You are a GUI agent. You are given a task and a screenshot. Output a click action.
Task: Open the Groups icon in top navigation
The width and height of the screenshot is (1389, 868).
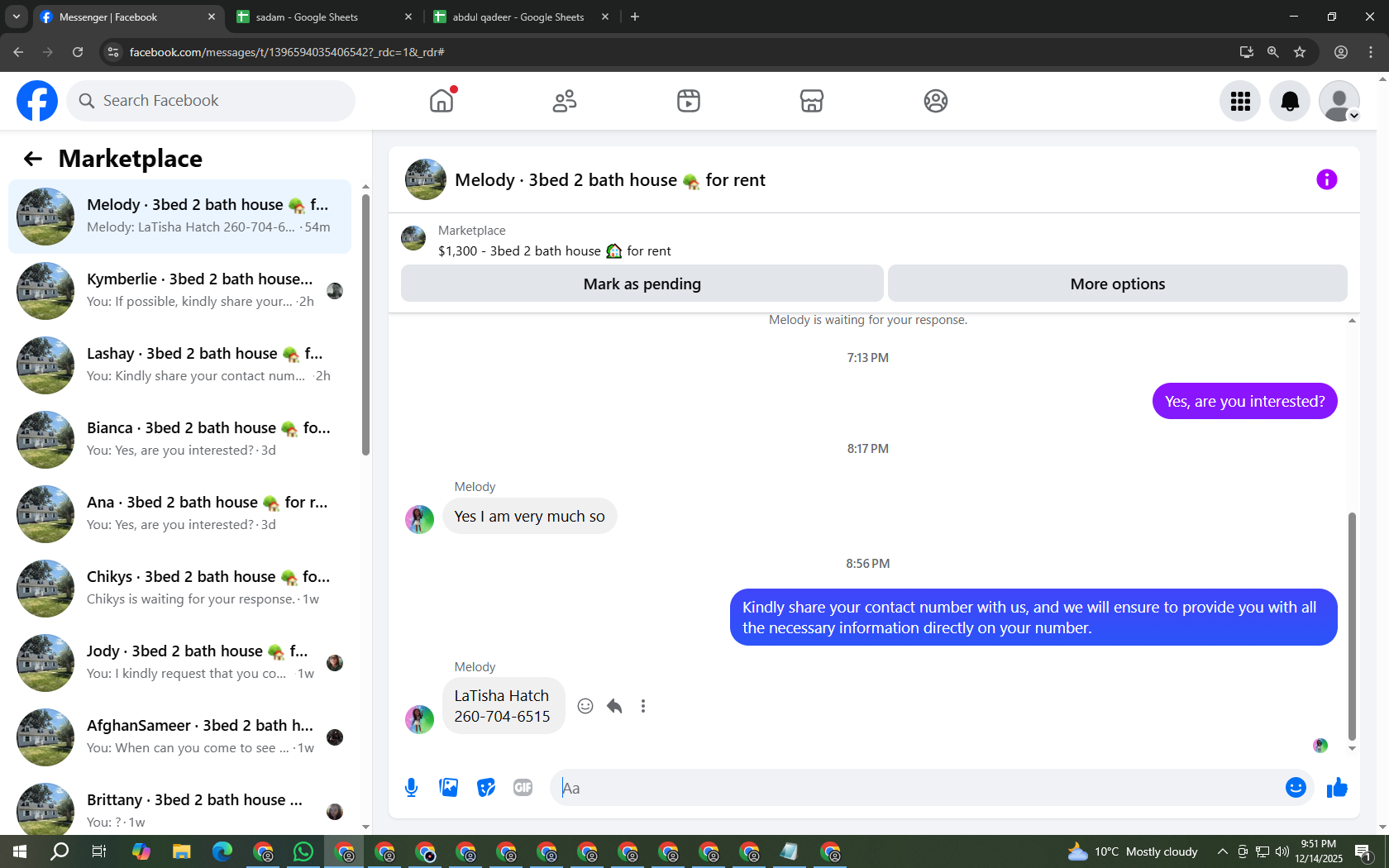pos(936,101)
